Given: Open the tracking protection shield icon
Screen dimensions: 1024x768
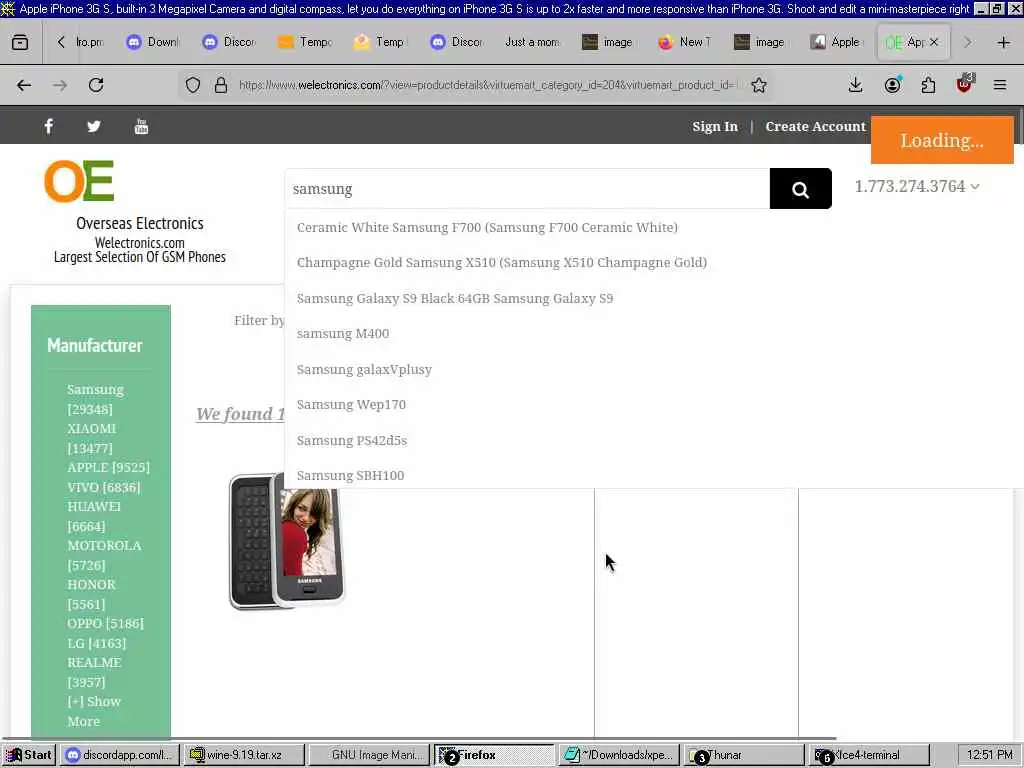Looking at the screenshot, I should click(193, 85).
